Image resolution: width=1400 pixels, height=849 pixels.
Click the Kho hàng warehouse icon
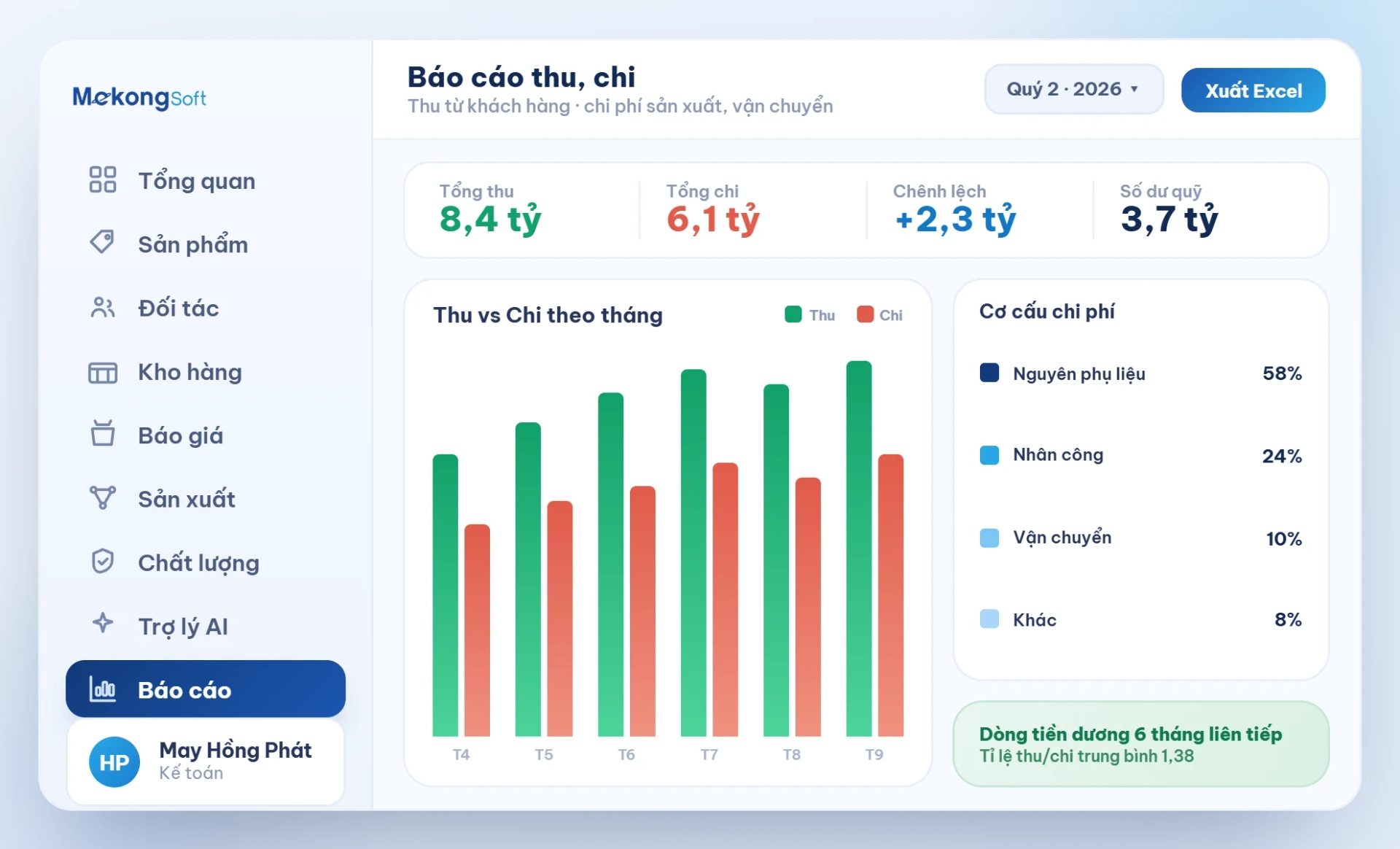coord(103,373)
